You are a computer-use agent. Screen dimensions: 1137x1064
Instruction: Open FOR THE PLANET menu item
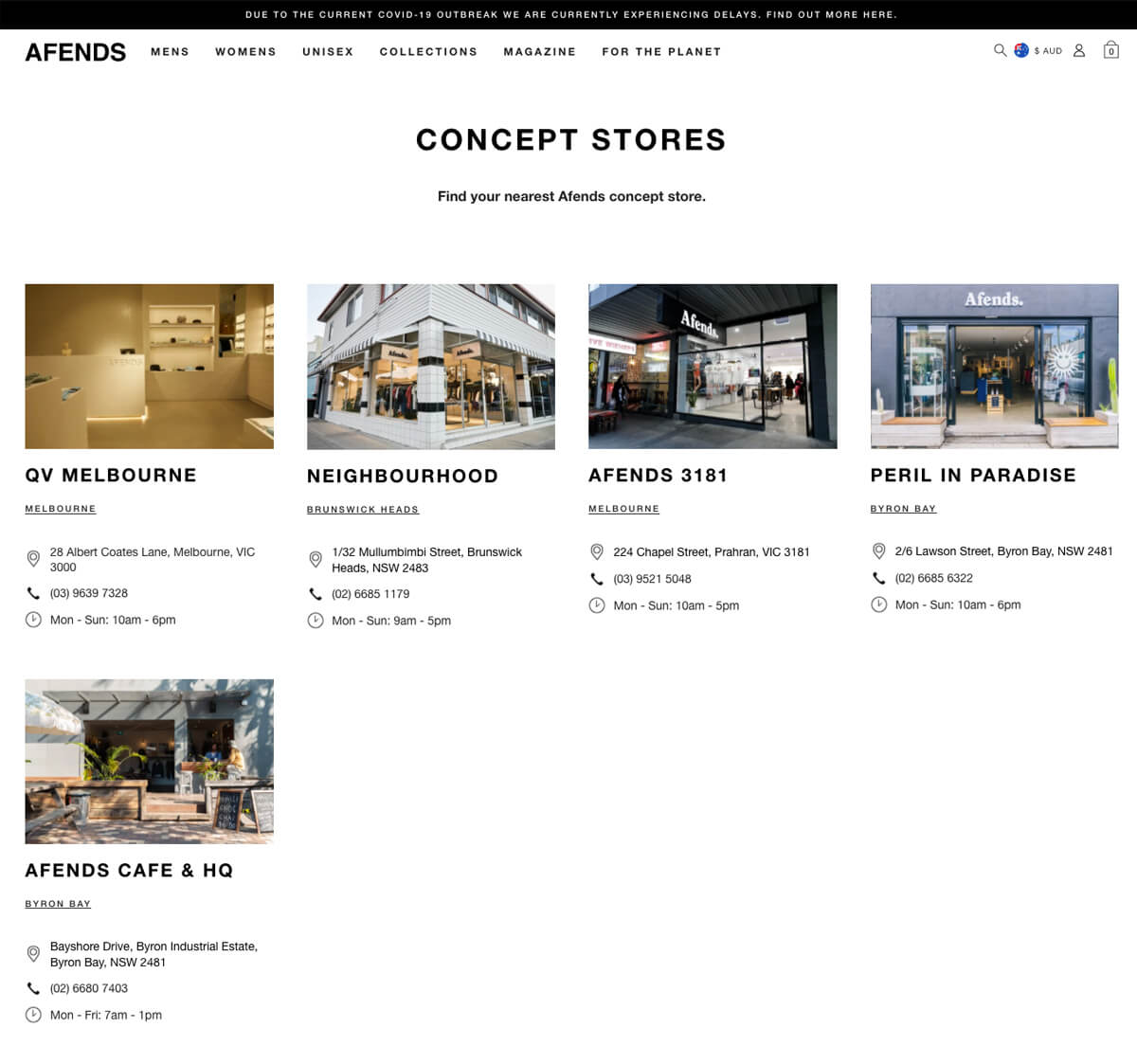(661, 52)
